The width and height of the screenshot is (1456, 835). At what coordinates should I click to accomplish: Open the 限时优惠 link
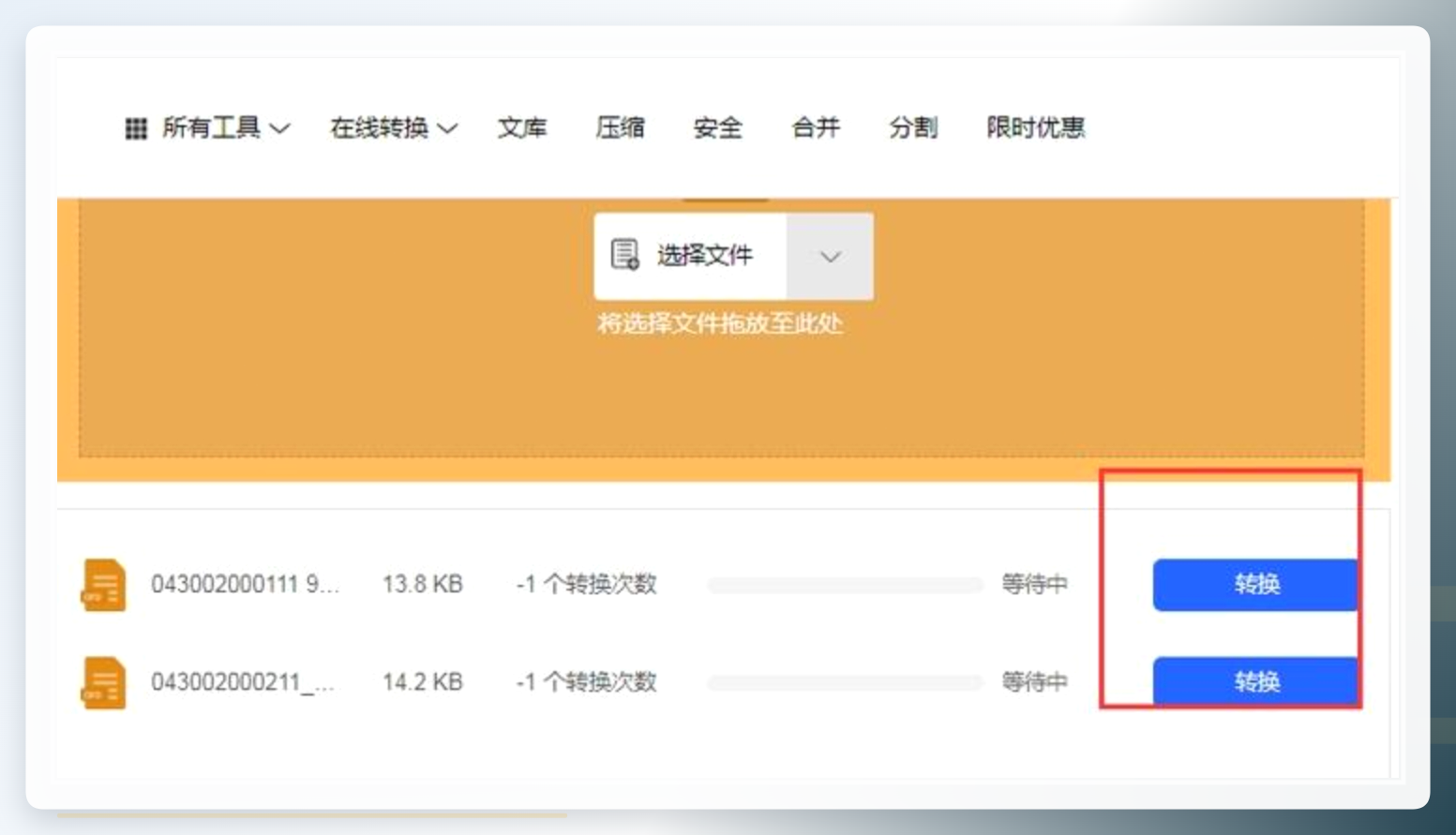(1035, 127)
